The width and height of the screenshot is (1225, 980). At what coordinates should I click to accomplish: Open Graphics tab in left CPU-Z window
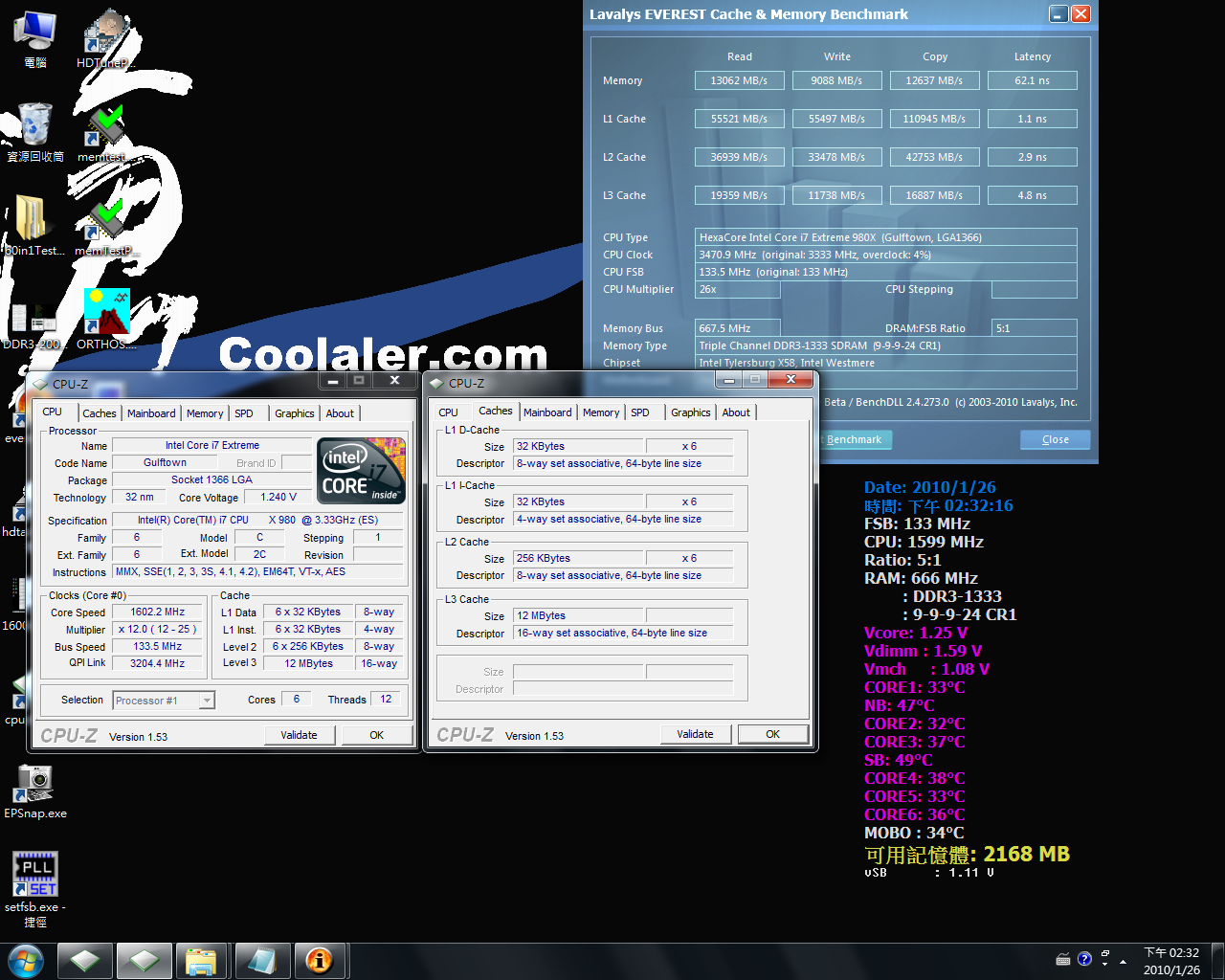pyautogui.click(x=295, y=413)
